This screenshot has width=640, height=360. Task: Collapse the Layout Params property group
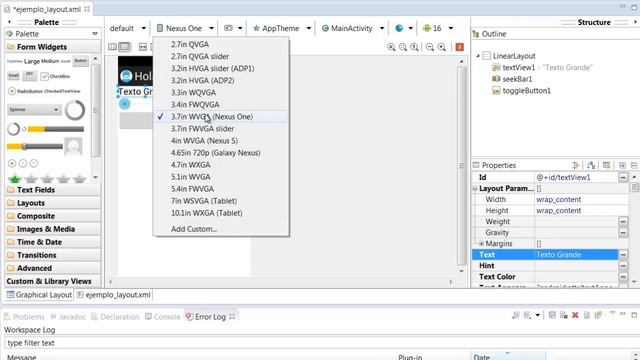[x=475, y=189]
